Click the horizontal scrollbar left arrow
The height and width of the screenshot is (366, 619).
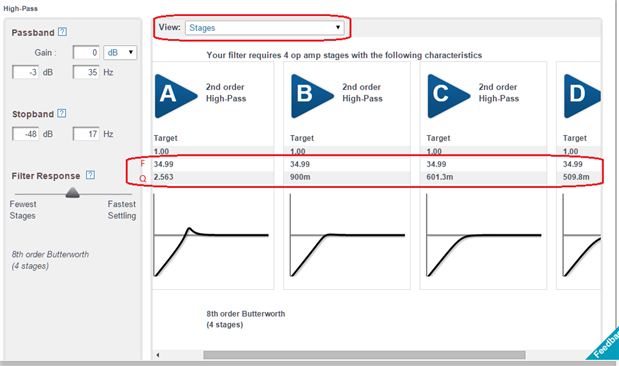[x=158, y=355]
